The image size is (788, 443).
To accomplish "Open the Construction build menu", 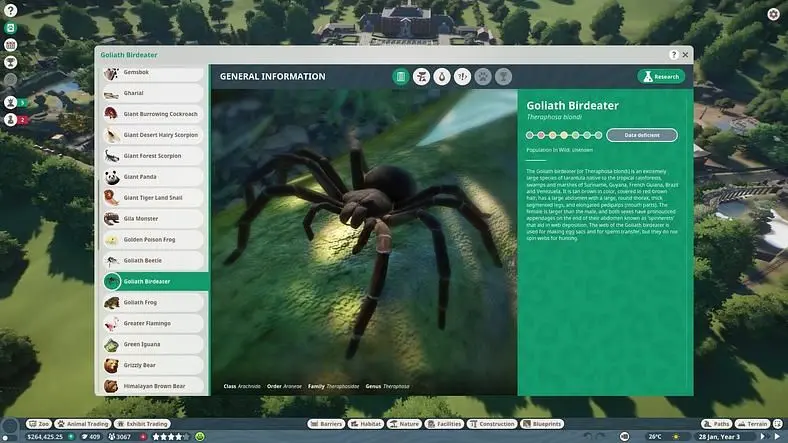I will pyautogui.click(x=491, y=424).
